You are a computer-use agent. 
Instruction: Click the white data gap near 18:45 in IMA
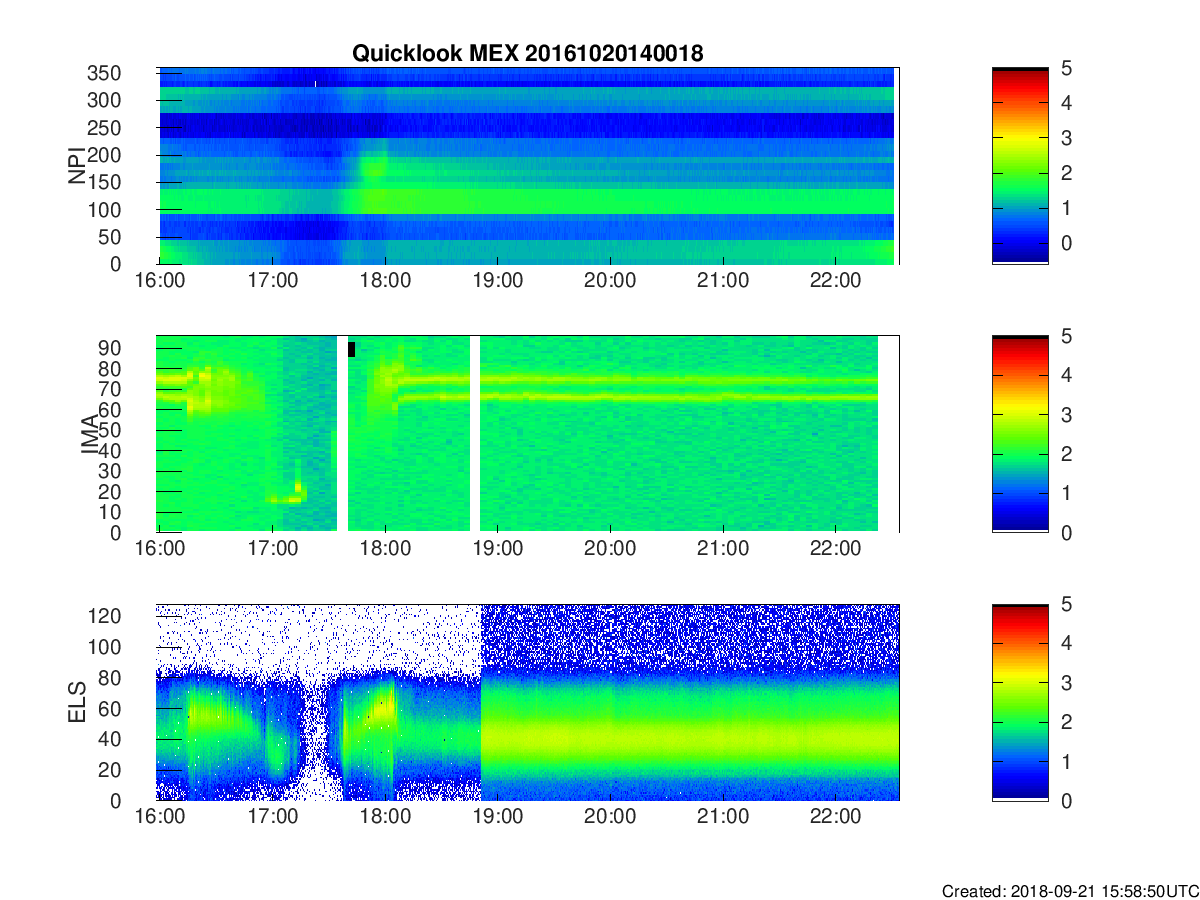tap(475, 434)
